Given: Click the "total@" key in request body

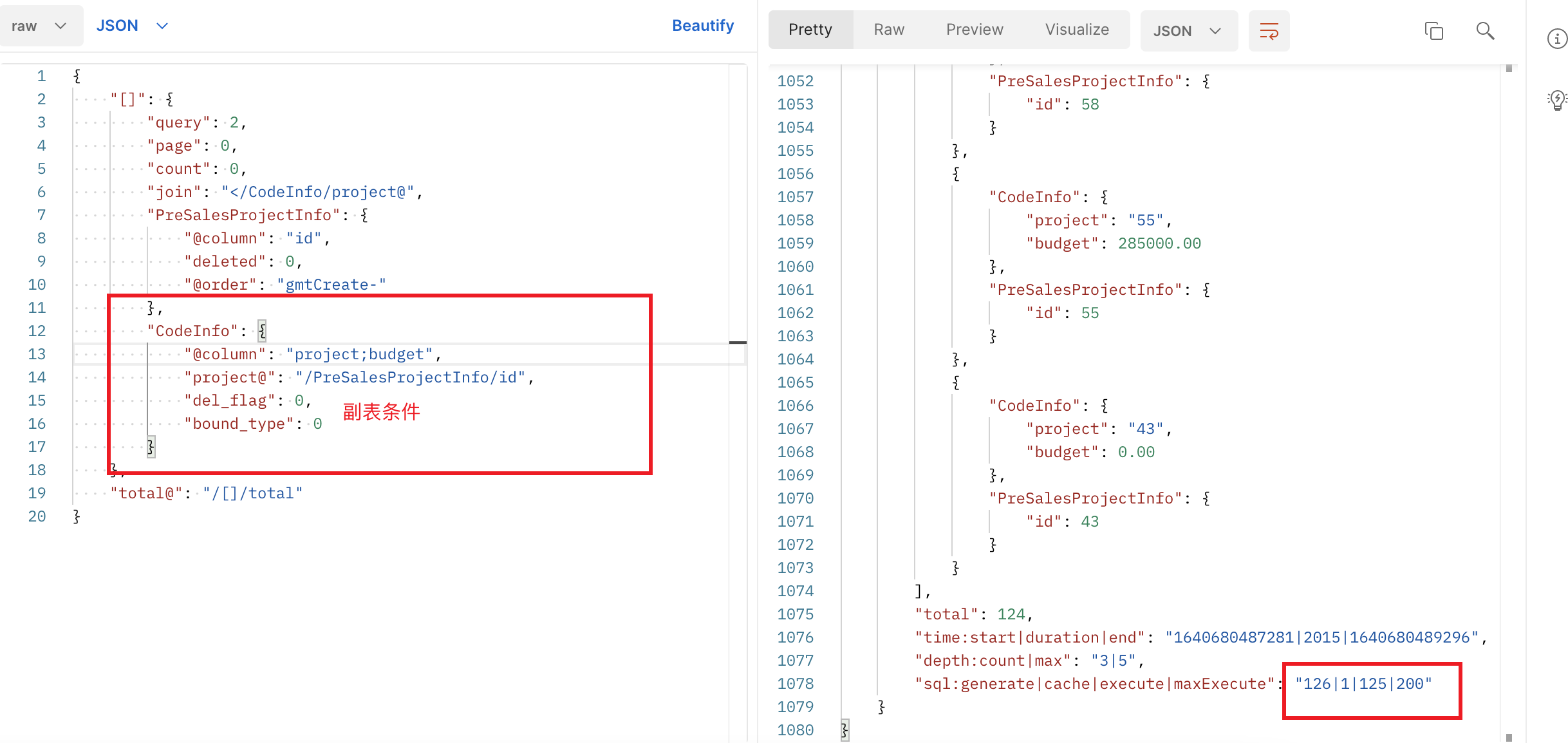Looking at the screenshot, I should tap(146, 493).
